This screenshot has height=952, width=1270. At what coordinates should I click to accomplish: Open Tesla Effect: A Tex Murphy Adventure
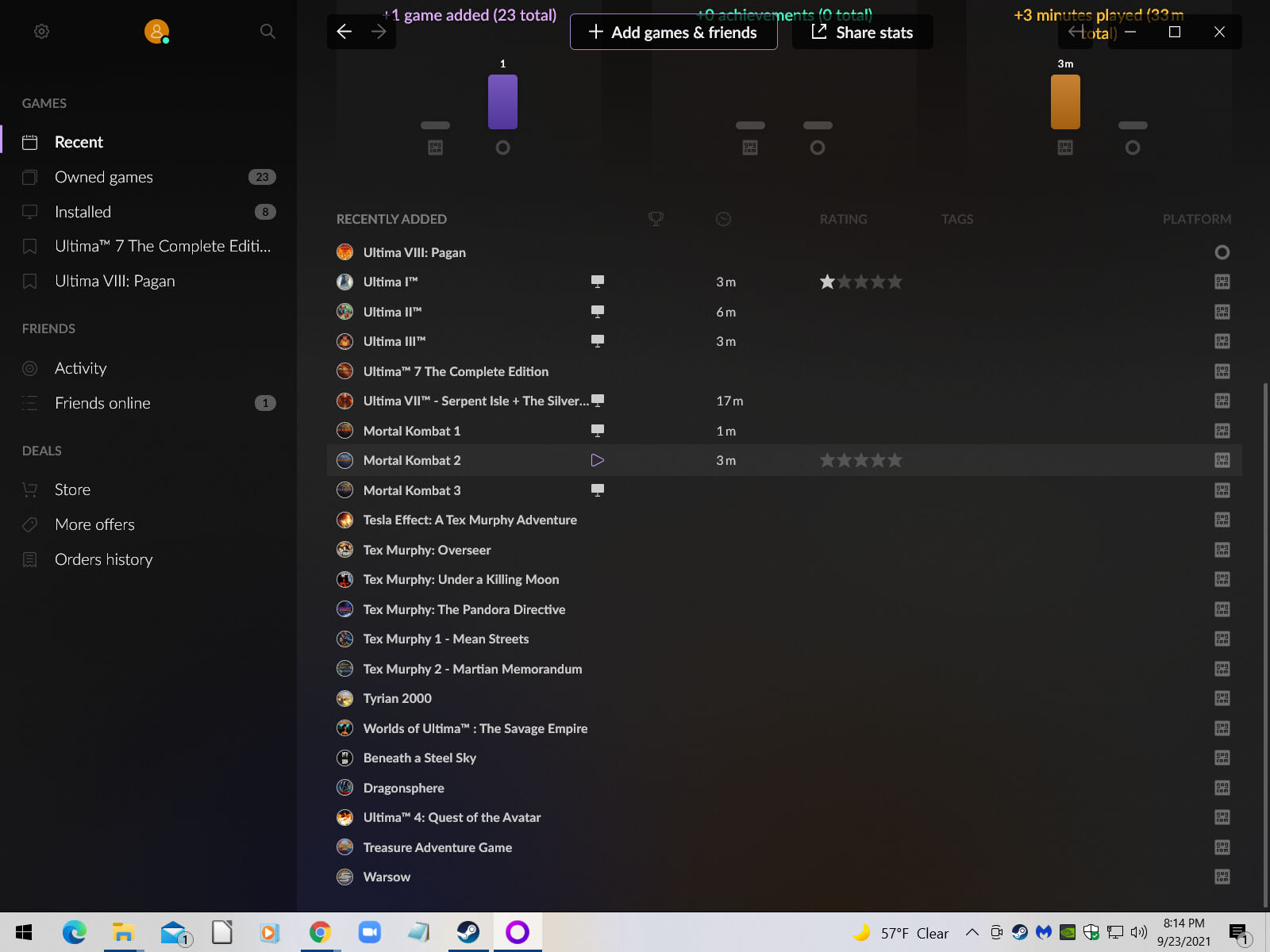470,520
